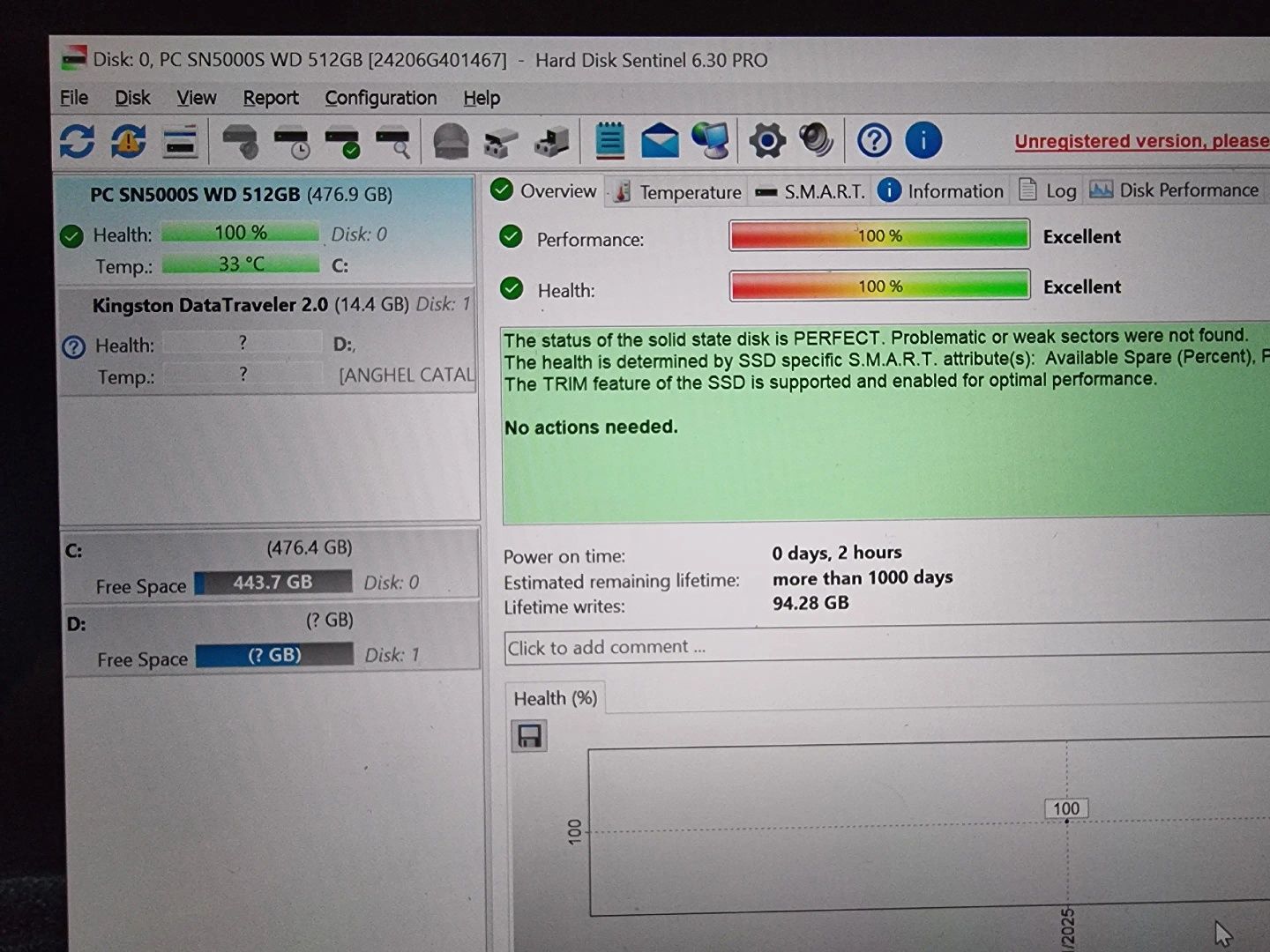
Task: Click the Health 100 % gradient bar in Overview
Action: (879, 286)
